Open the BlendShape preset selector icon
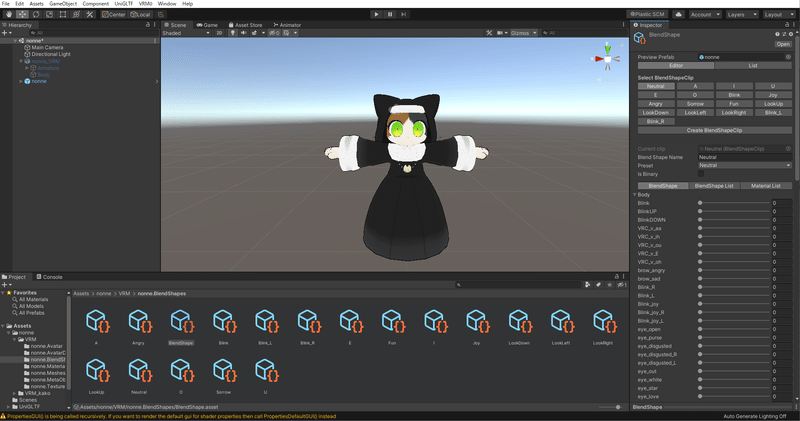This screenshot has width=800, height=421. click(x=784, y=34)
